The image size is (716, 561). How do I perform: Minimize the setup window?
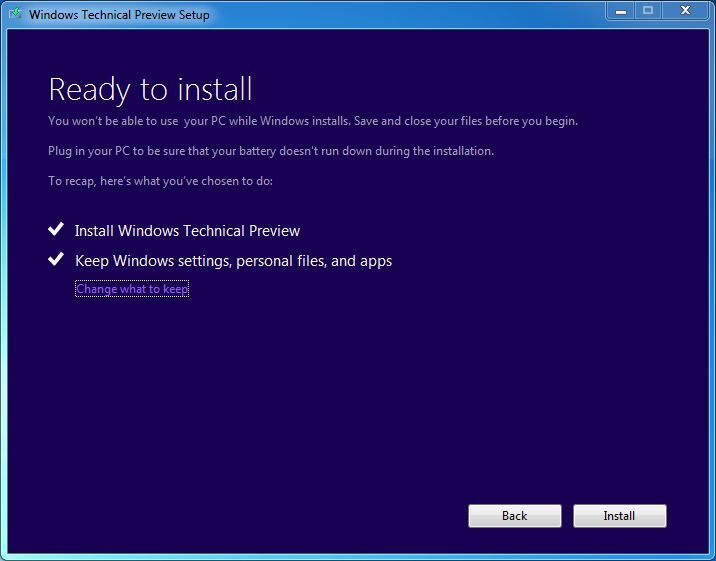tap(621, 11)
